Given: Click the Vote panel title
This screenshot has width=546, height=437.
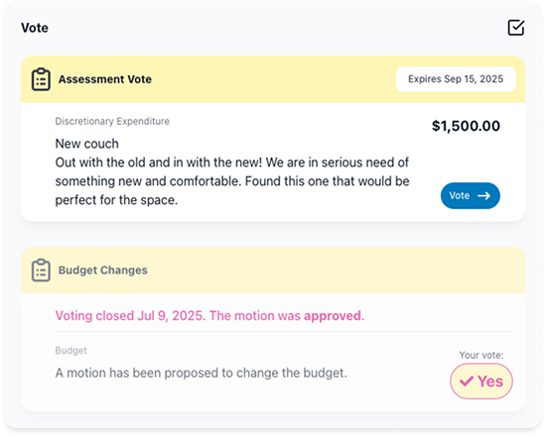Looking at the screenshot, I should (x=34, y=28).
